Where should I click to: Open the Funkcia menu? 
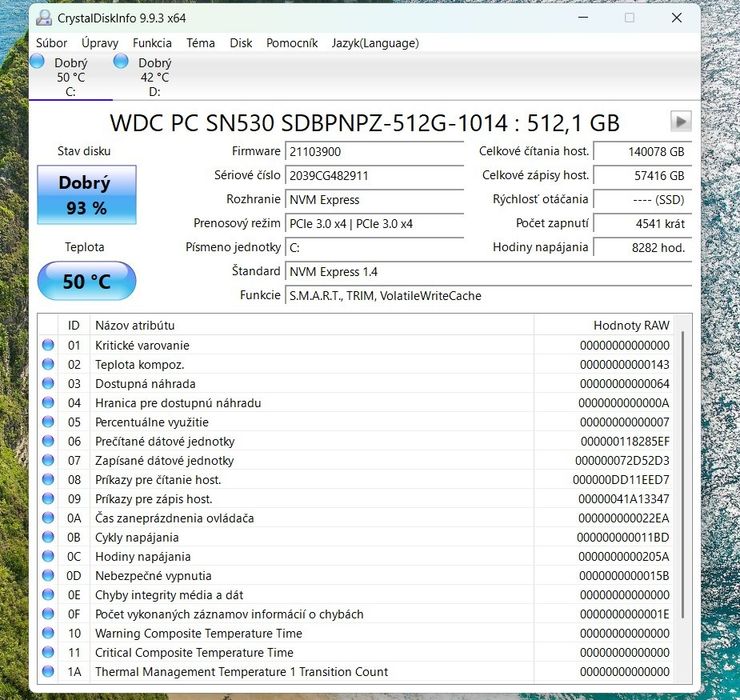point(152,43)
